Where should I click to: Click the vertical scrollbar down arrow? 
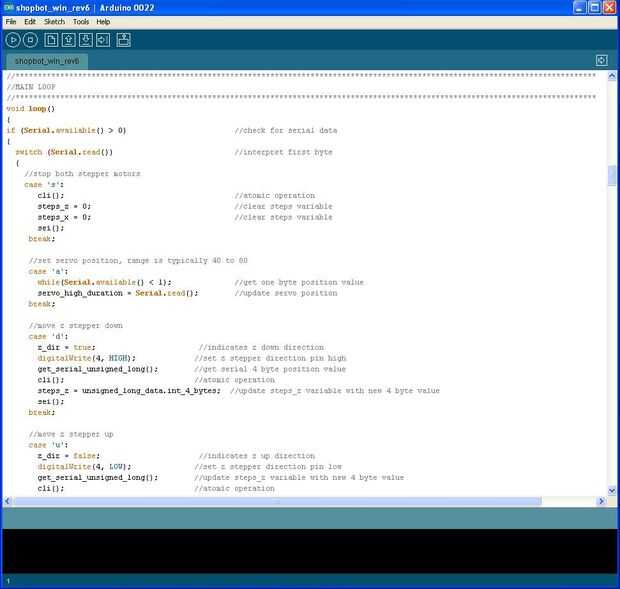[x=612, y=491]
